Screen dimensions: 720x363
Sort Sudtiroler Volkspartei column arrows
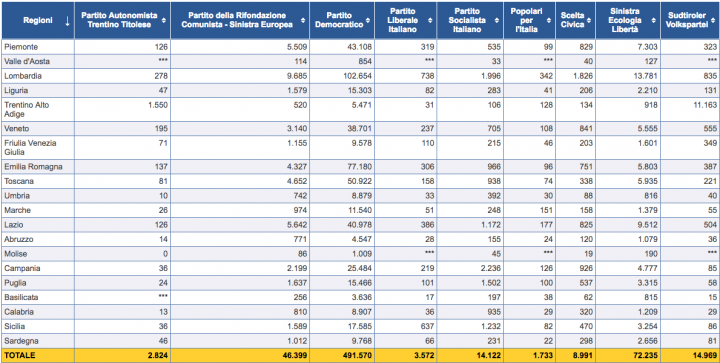pos(713,21)
